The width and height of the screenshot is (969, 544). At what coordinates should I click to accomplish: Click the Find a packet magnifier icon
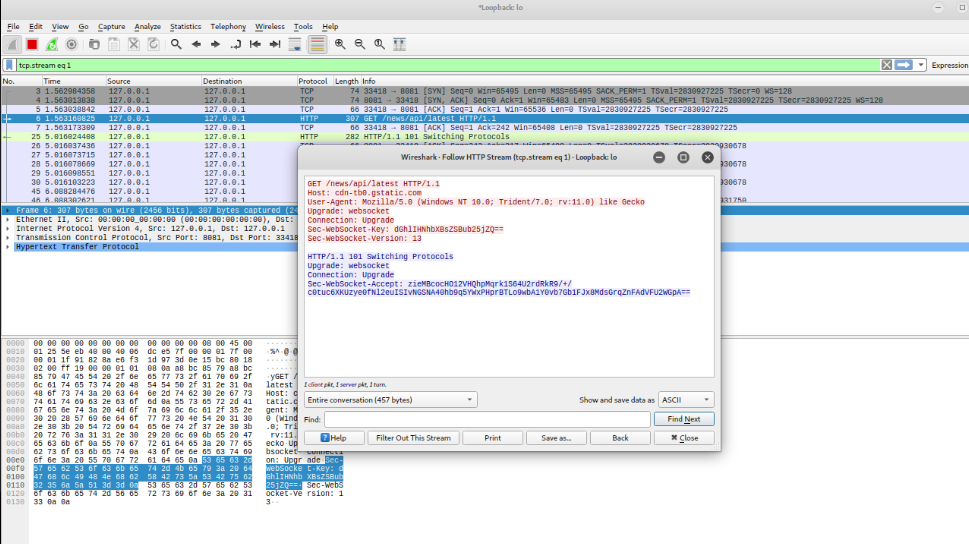click(176, 44)
